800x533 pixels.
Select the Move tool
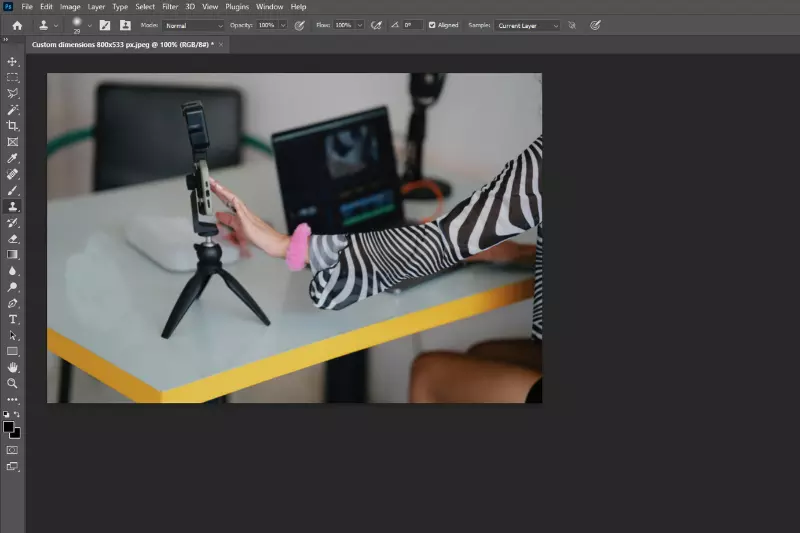click(12, 62)
